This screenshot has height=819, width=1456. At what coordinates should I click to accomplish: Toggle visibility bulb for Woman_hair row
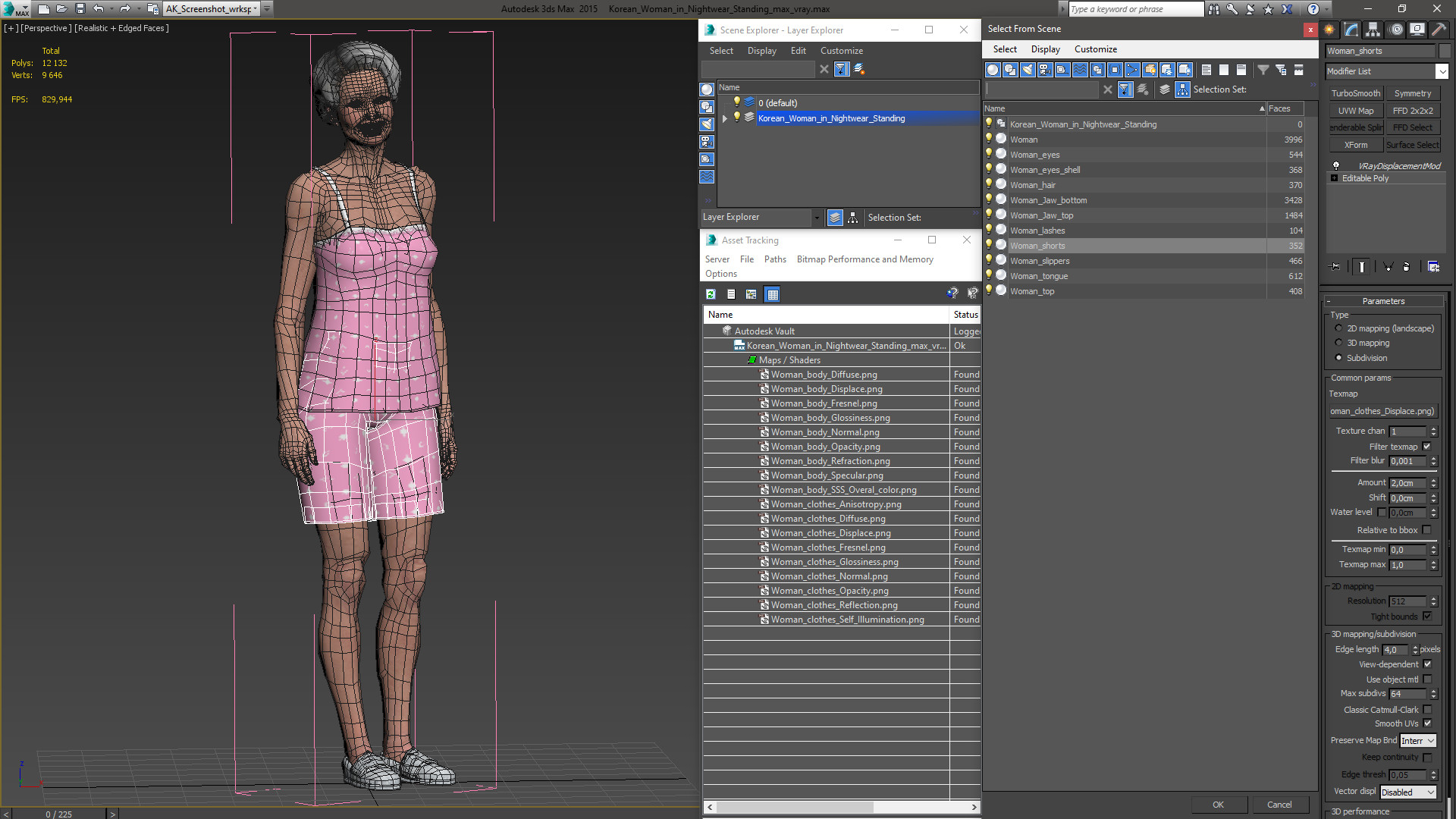[988, 184]
